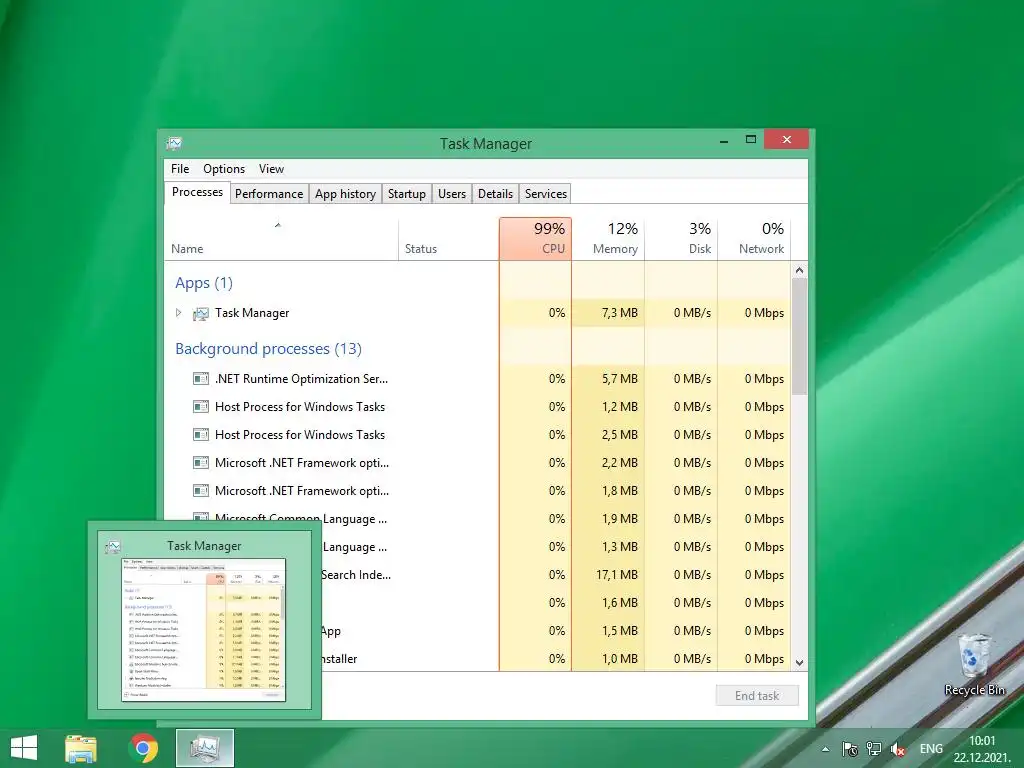Open File Explorer from the taskbar
This screenshot has height=768, width=1024.
tap(81, 748)
